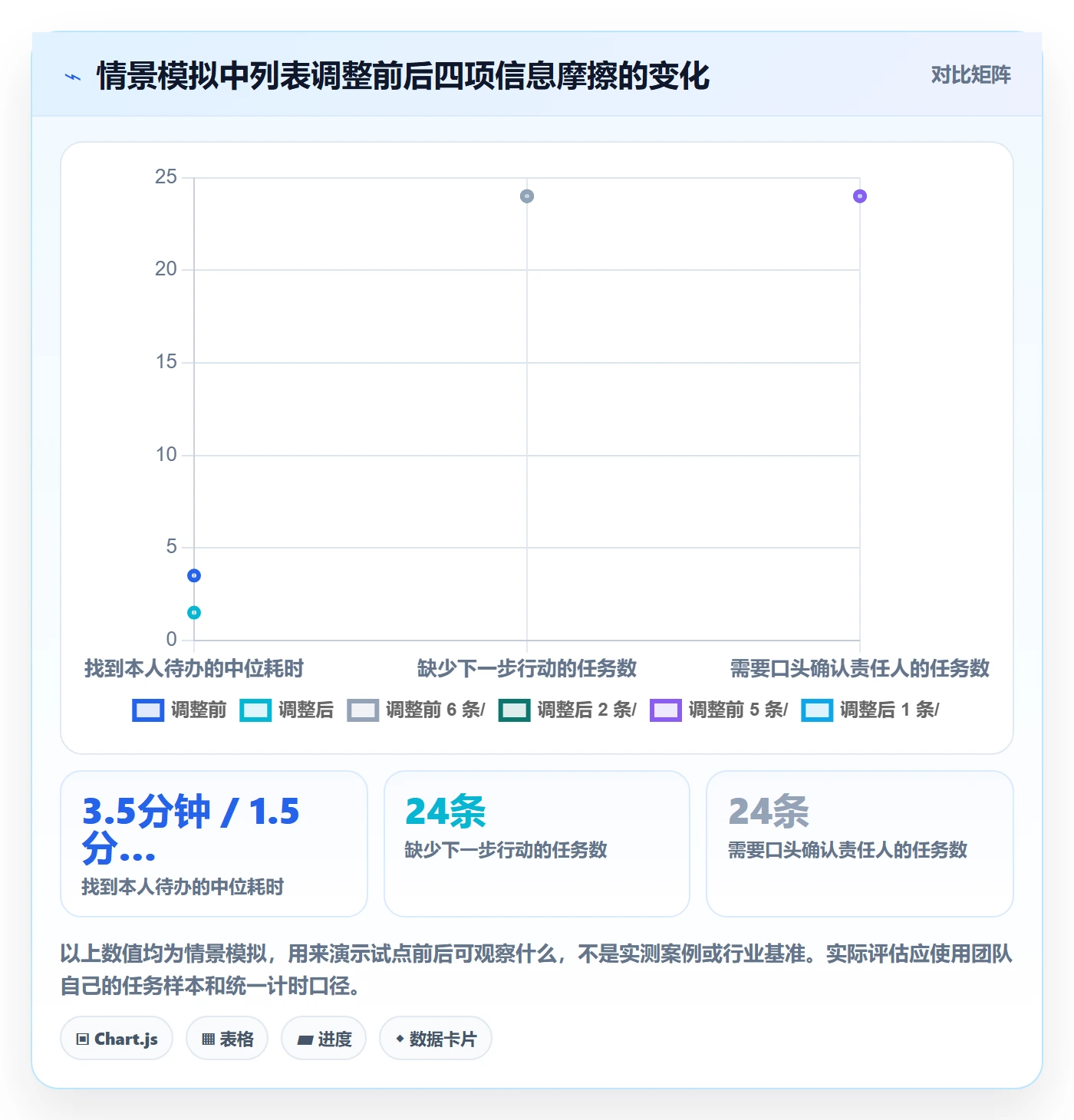Click the purple 调整前 5 条/ legend swatch
The width and height of the screenshot is (1074, 1120).
pyautogui.click(x=665, y=710)
